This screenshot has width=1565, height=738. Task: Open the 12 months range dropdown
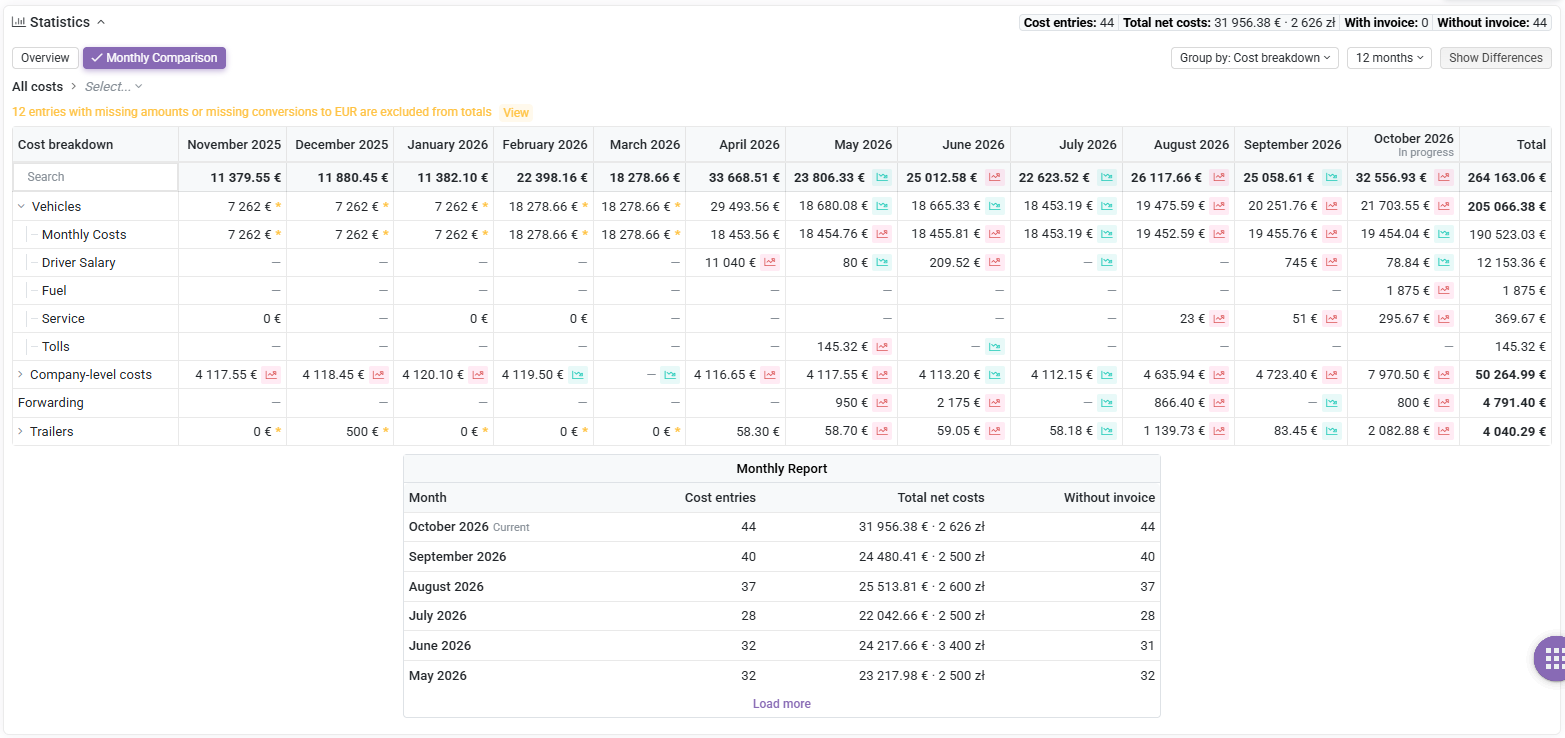coord(1389,58)
